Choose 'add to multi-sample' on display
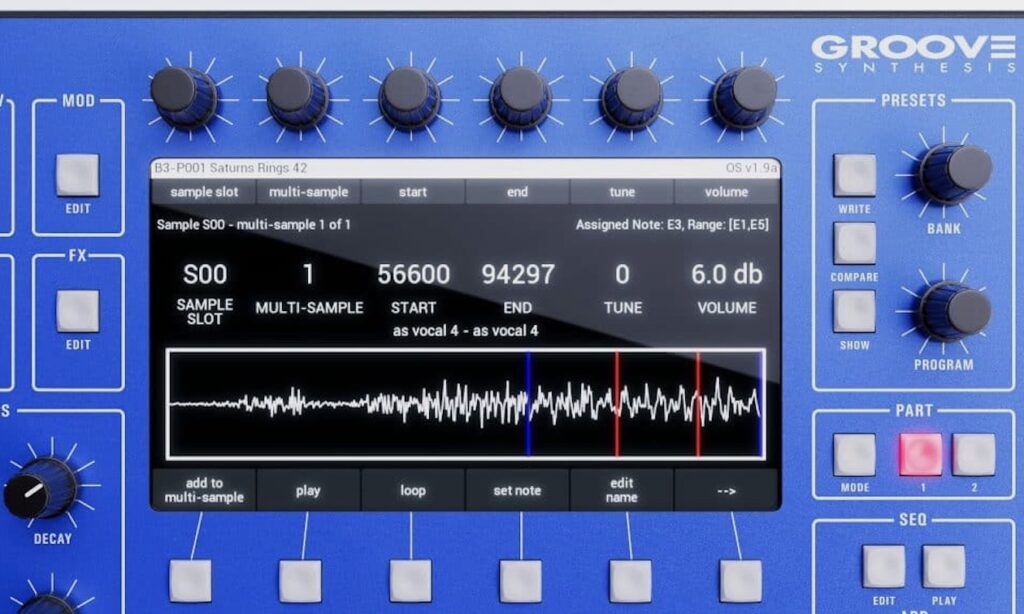1024x614 pixels. coord(204,491)
